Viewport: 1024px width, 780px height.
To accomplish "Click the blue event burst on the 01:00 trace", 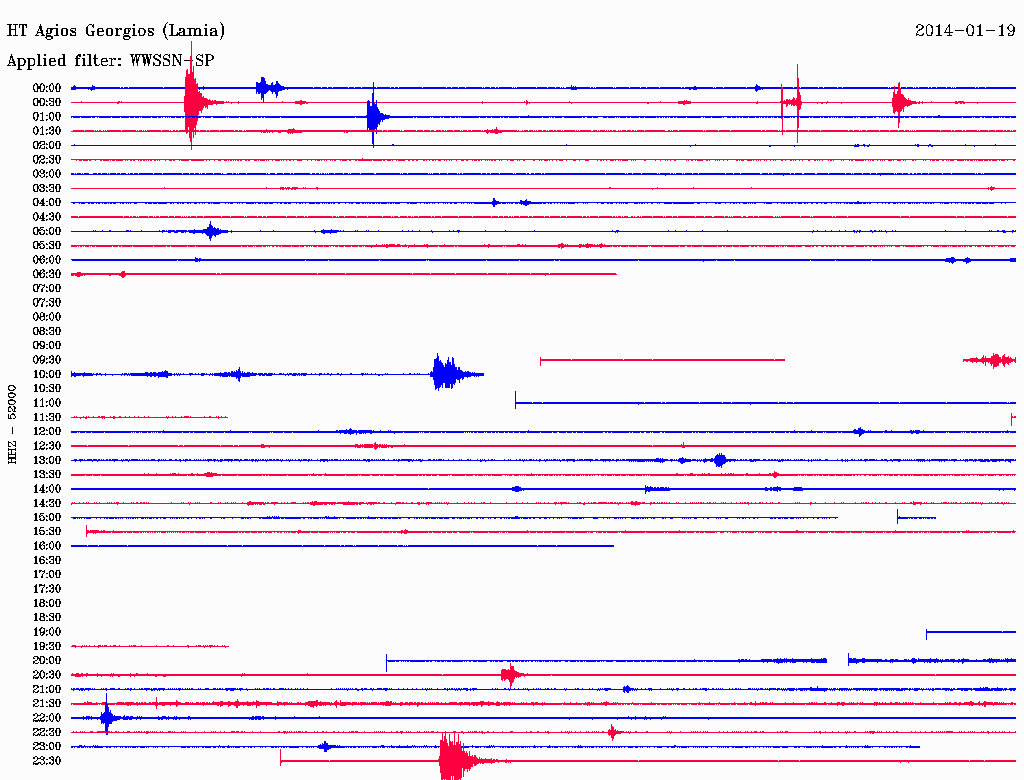I will (x=376, y=117).
